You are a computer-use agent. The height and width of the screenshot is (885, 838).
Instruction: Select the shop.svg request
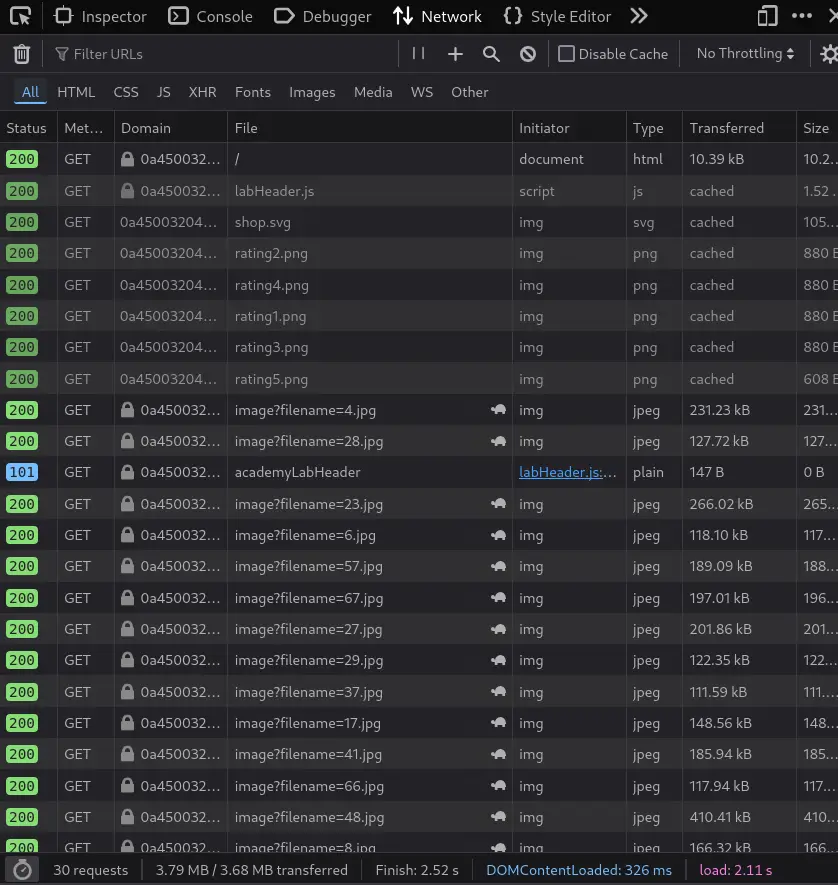(419, 222)
